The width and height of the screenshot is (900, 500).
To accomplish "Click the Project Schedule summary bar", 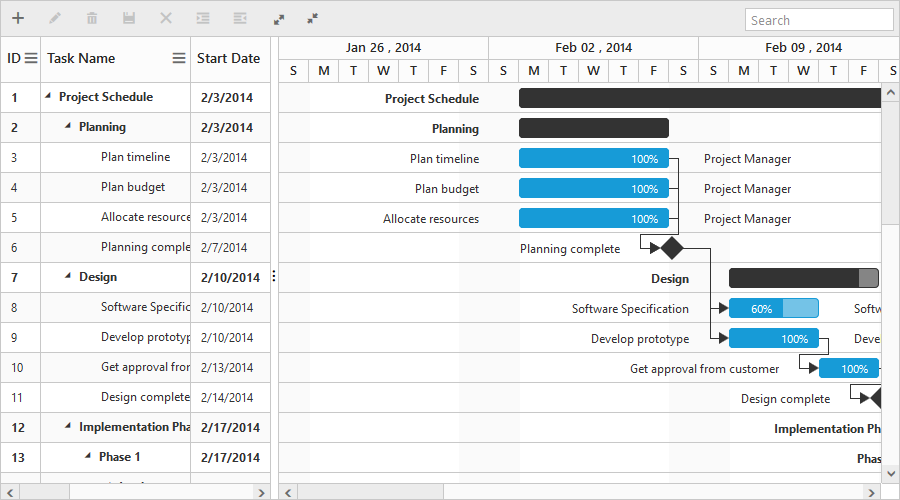I will pyautogui.click(x=700, y=98).
